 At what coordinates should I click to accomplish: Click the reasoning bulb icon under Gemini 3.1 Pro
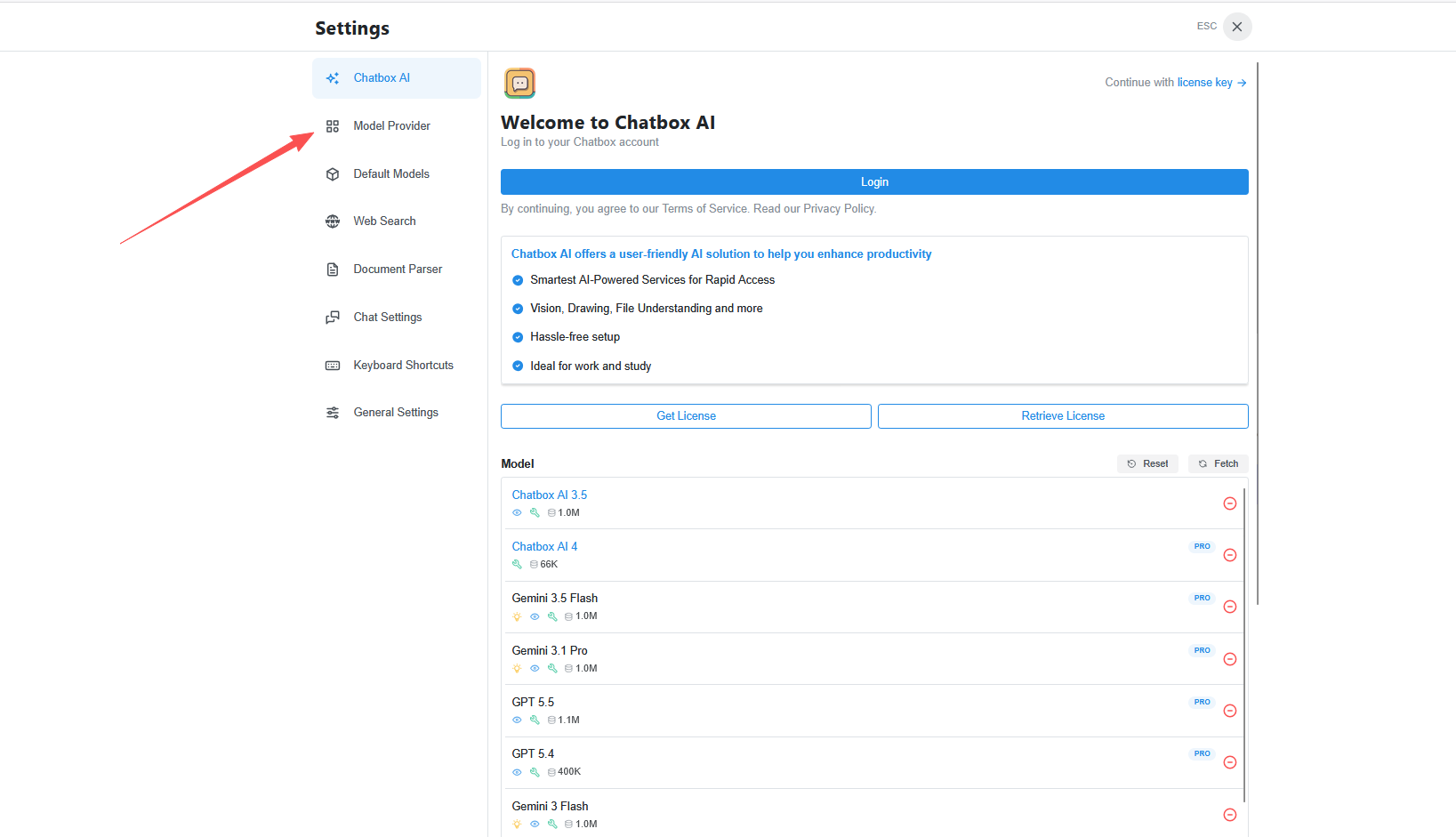[517, 669]
